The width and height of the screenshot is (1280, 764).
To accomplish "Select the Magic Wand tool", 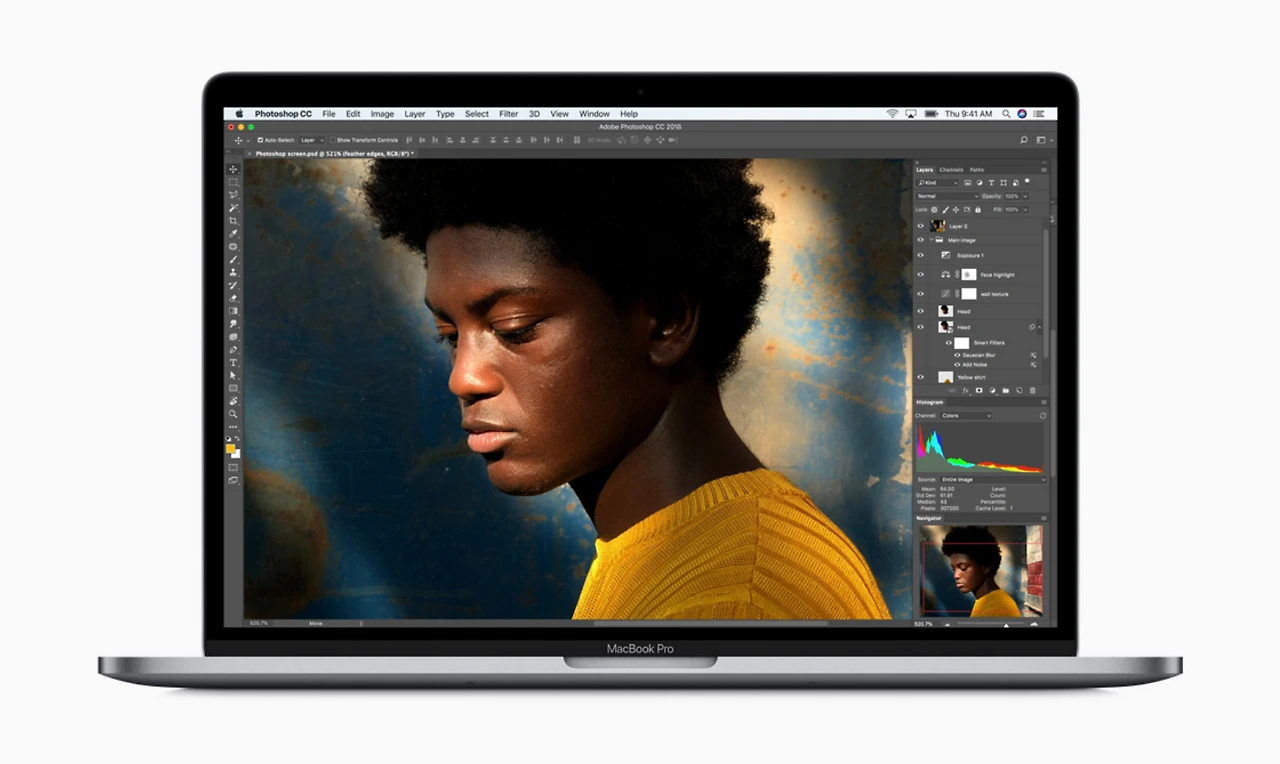I will coord(233,208).
